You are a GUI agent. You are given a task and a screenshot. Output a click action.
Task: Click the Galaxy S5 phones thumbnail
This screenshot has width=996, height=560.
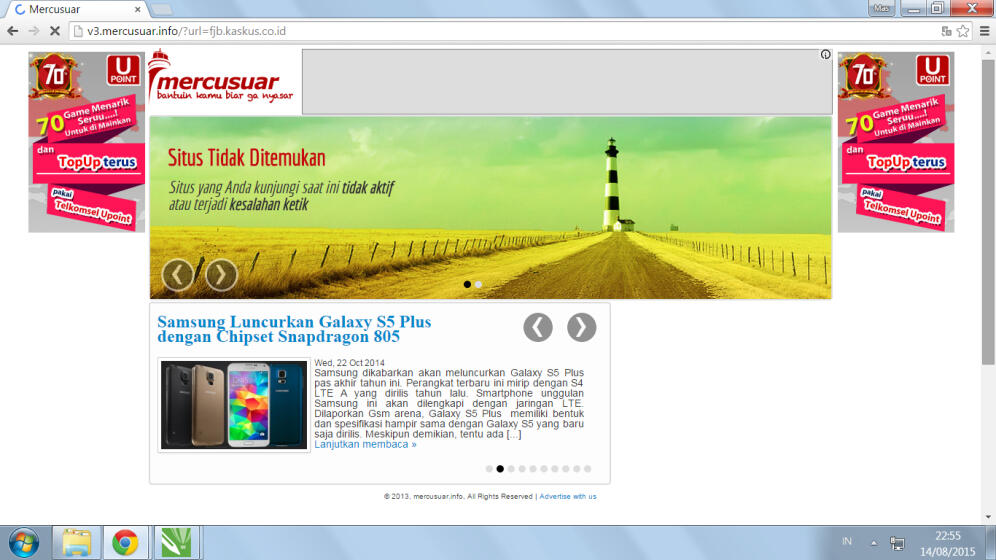(x=234, y=405)
